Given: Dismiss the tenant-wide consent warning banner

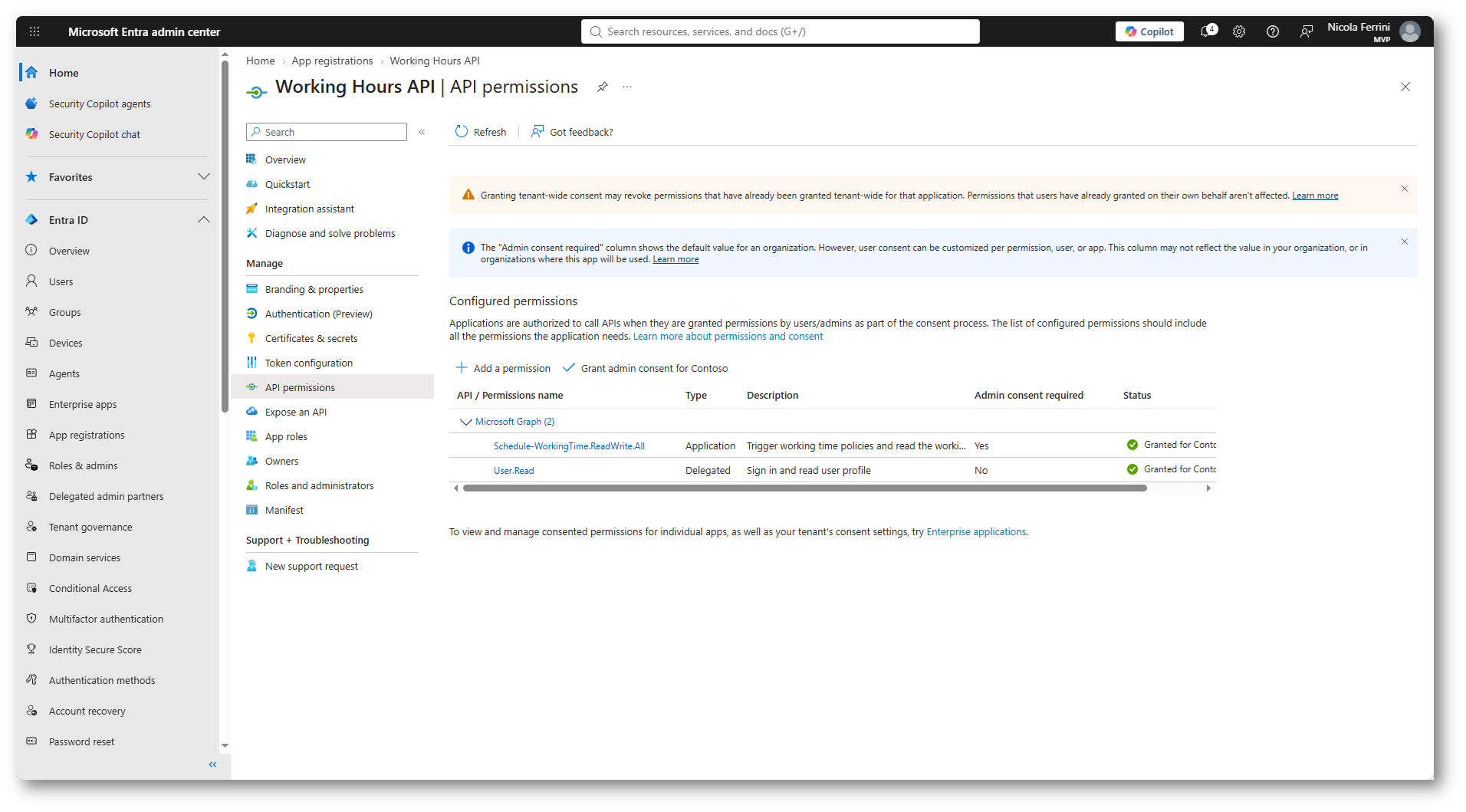Looking at the screenshot, I should [1405, 189].
